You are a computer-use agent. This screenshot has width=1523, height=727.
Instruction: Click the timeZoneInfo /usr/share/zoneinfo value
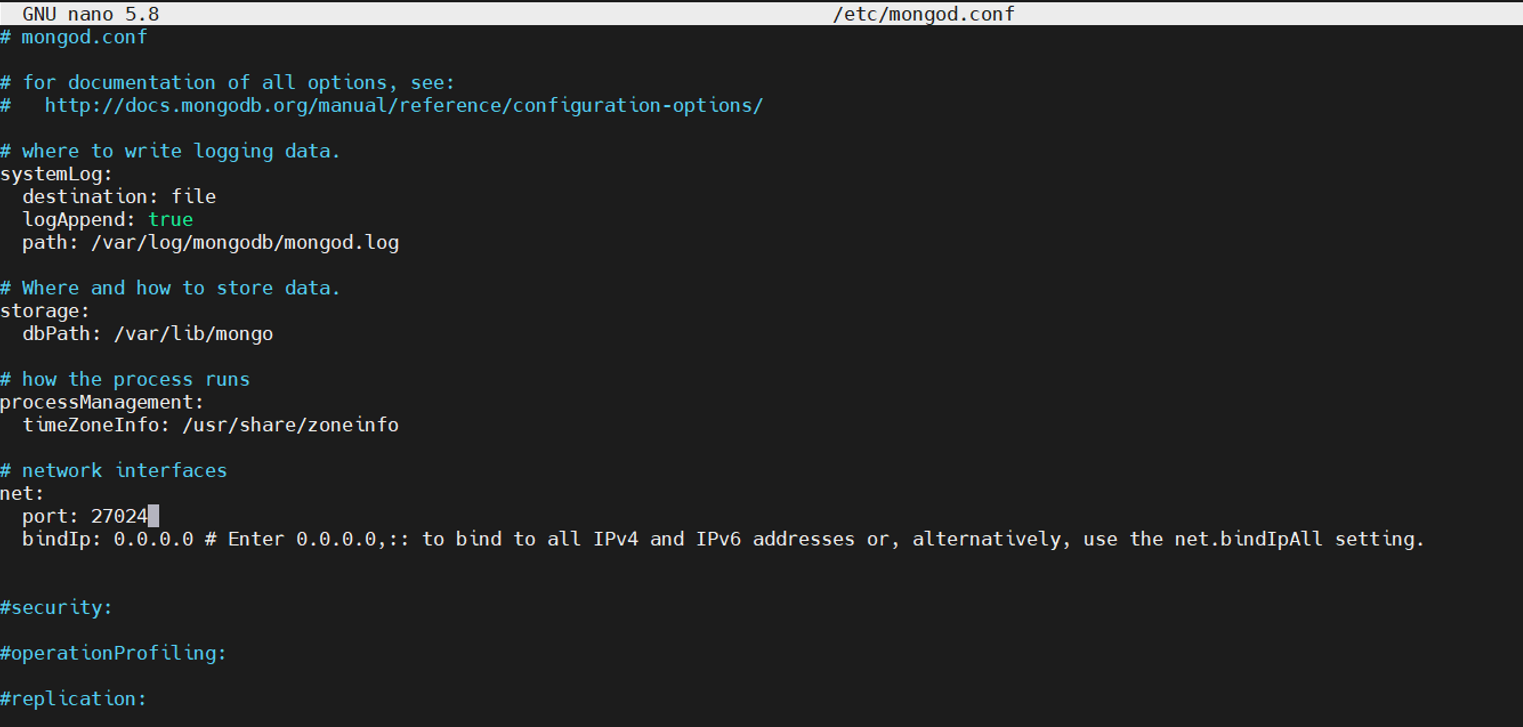(274, 425)
